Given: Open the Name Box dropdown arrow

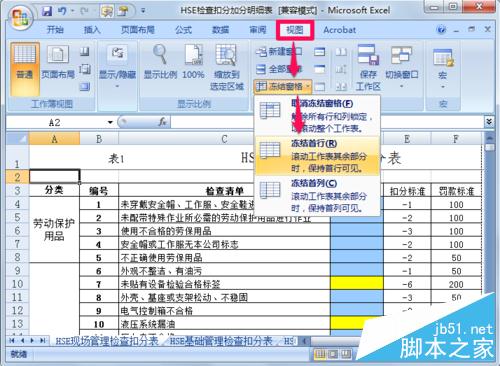Looking at the screenshot, I should 110,123.
